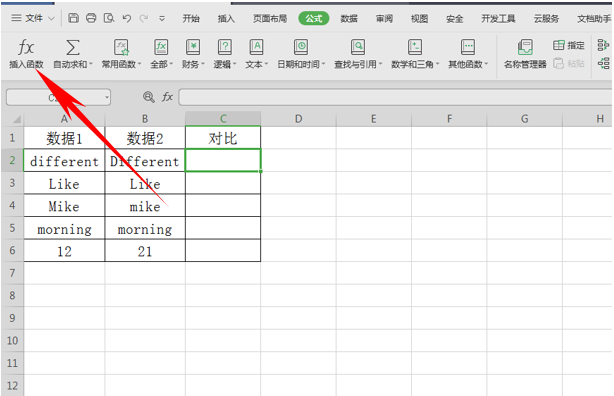Viewport: 614px width, 396px height.
Task: Switch to the 开发工具 (Developer) tab
Action: (498, 18)
